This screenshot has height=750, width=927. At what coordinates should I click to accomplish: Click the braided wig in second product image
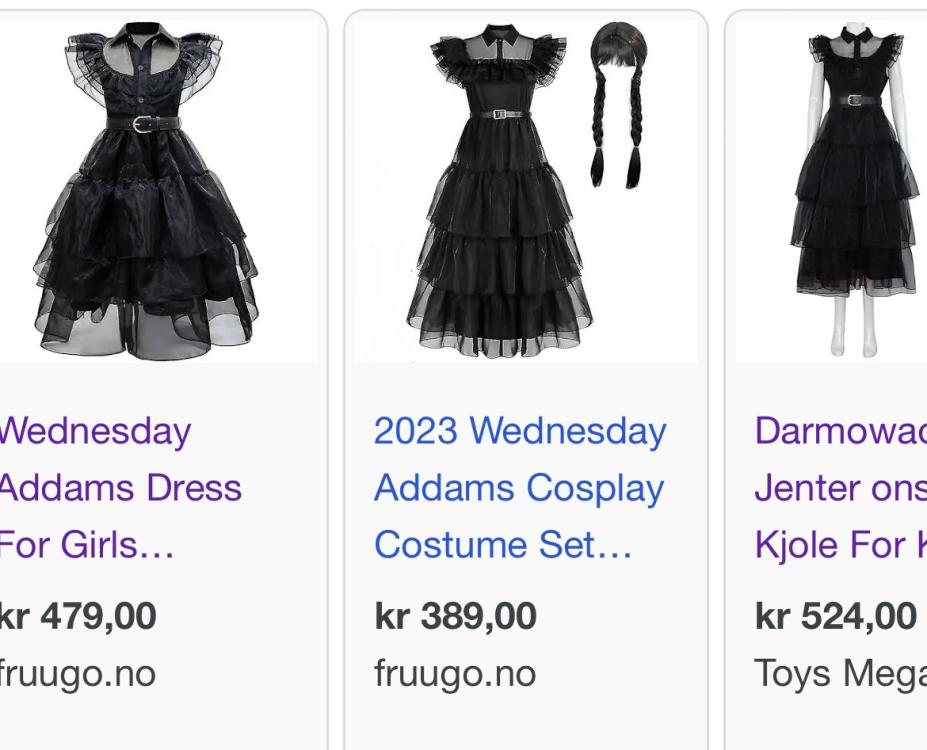point(617,105)
